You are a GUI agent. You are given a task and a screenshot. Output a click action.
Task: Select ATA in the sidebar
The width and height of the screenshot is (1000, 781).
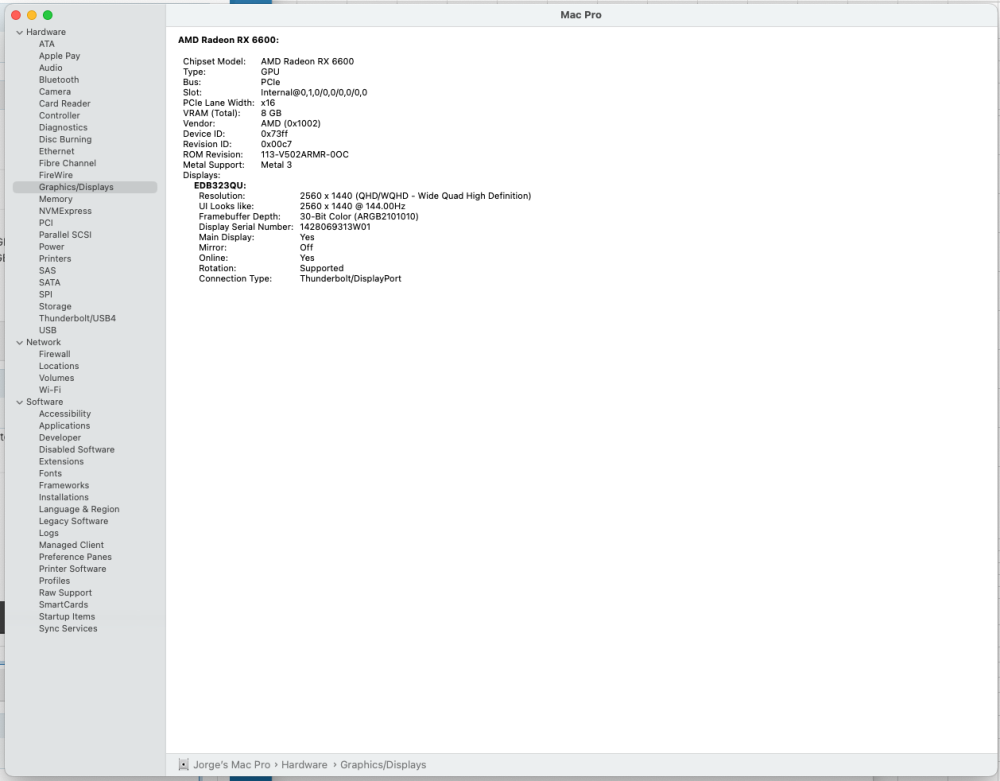[47, 44]
